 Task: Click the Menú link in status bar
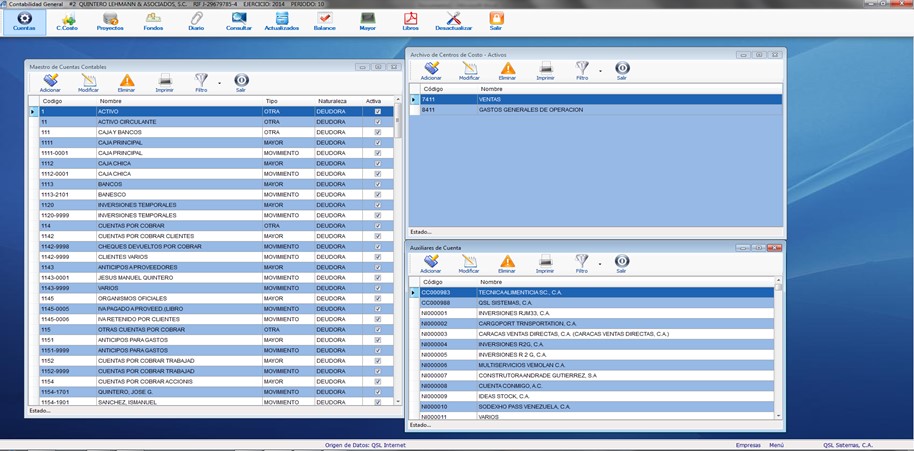click(776, 445)
